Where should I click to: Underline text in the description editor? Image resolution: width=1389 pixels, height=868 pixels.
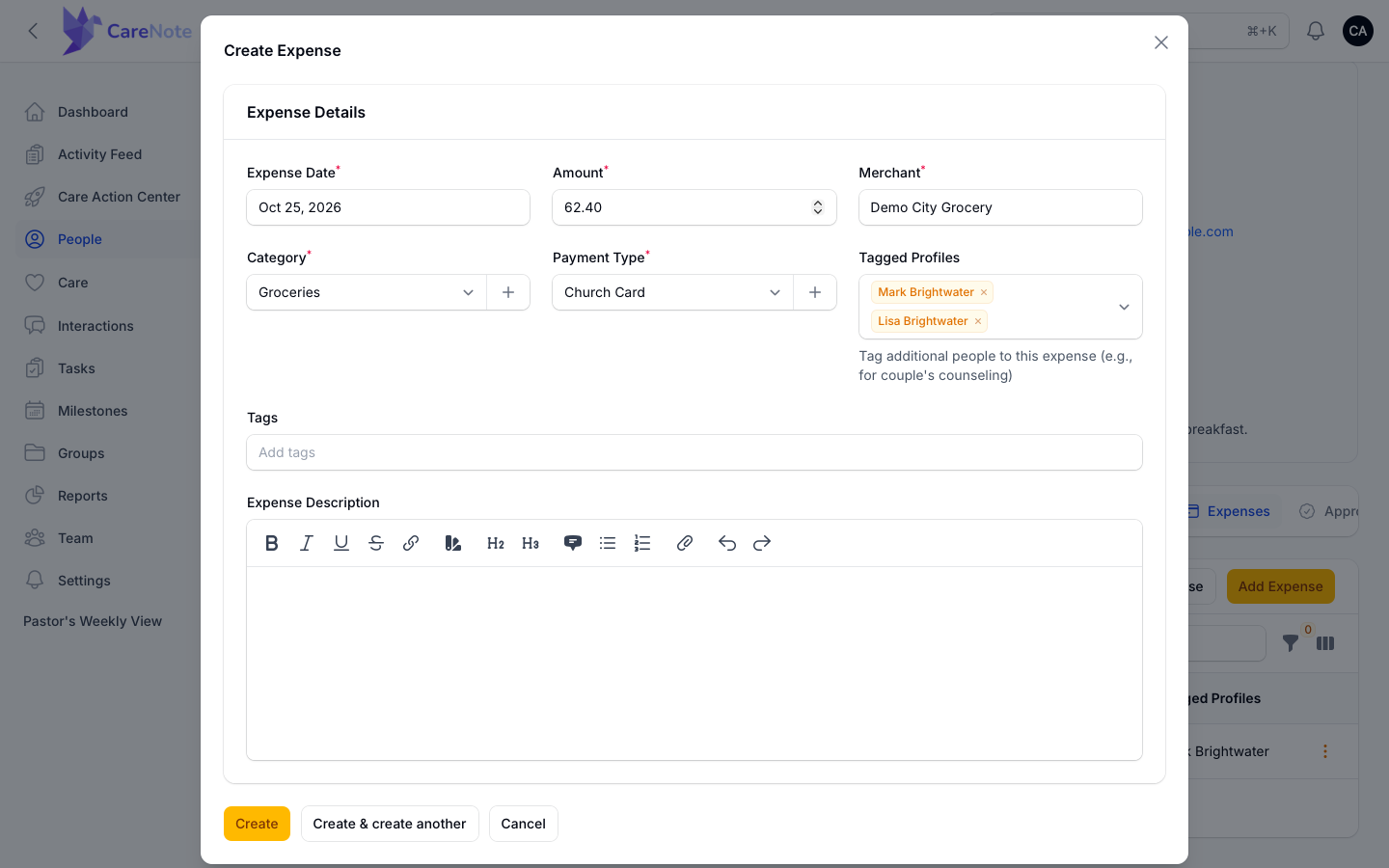click(341, 543)
